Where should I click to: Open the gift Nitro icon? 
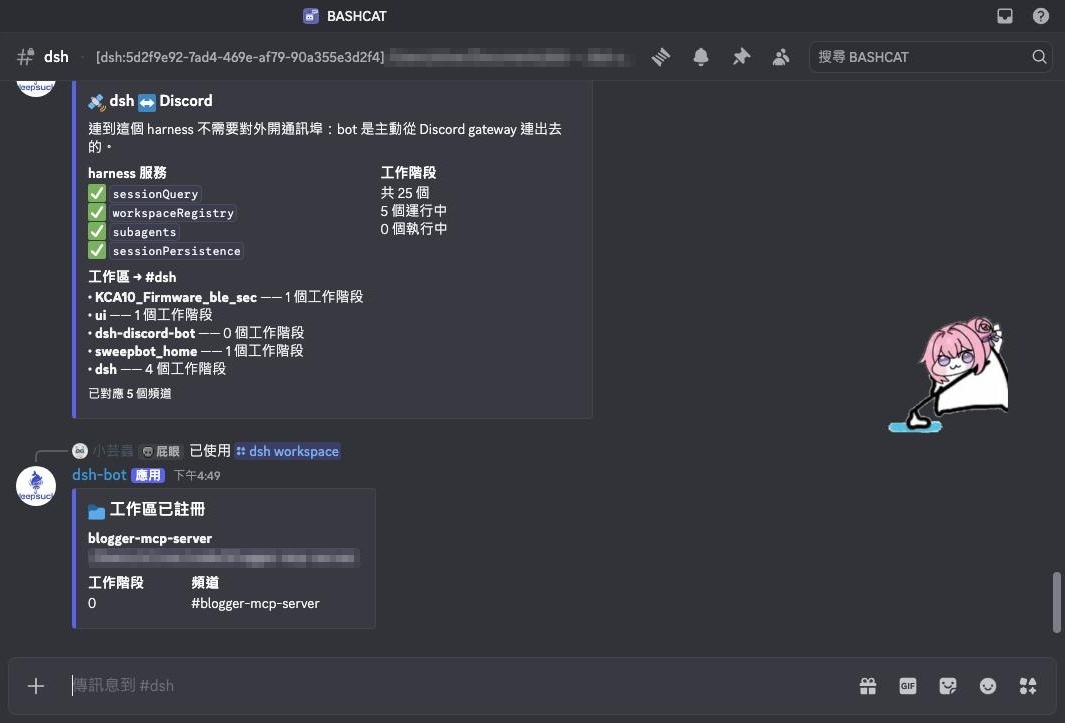coord(868,686)
